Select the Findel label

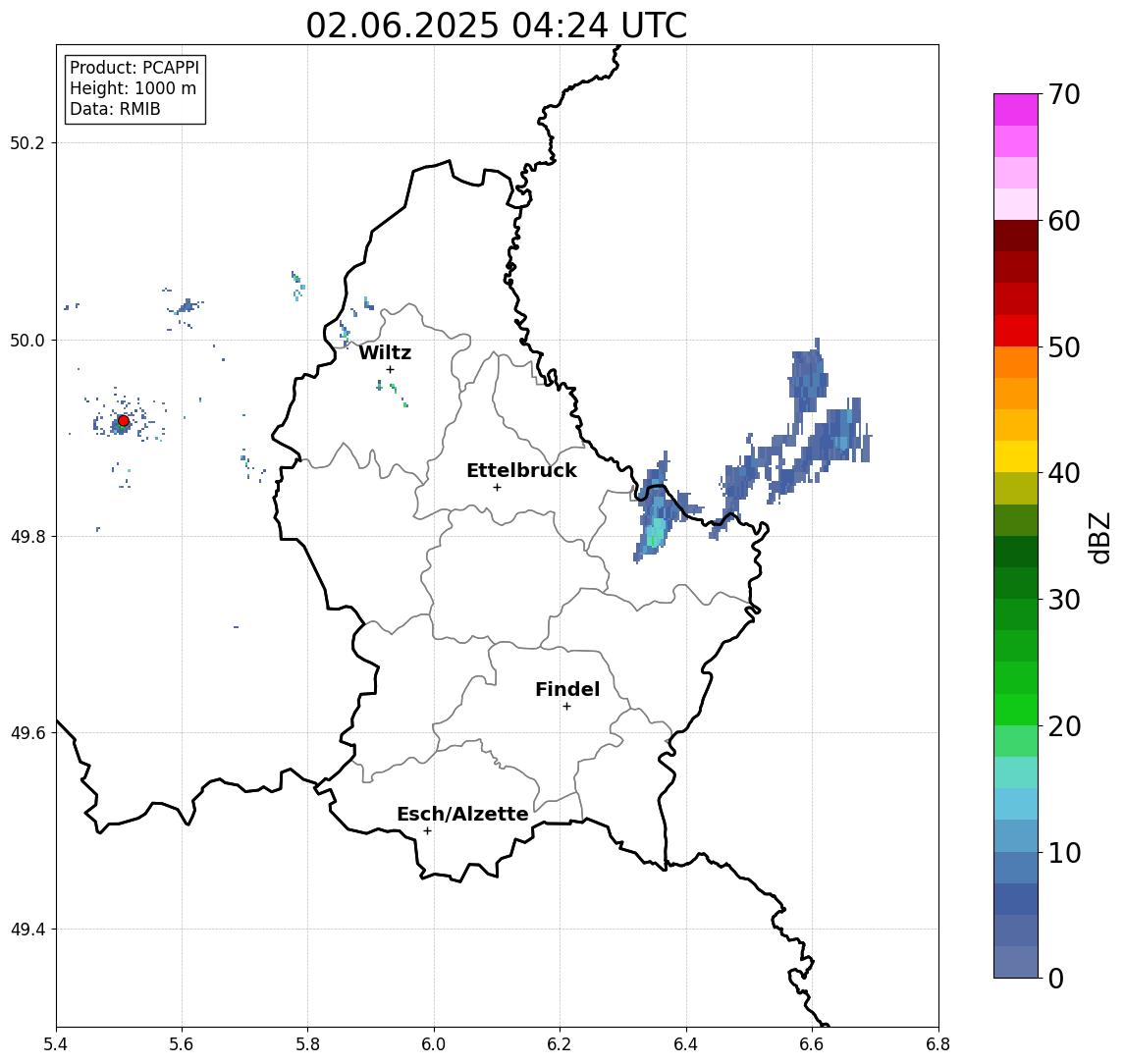tap(567, 689)
